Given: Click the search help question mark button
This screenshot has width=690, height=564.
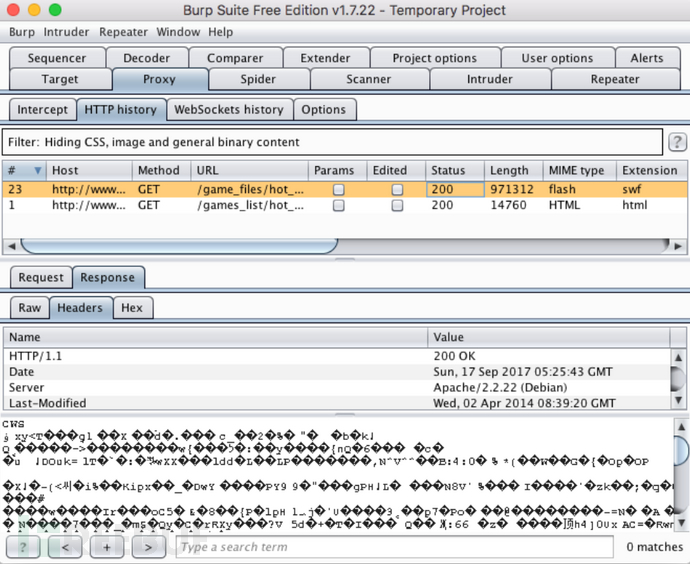Looking at the screenshot, I should tap(23, 547).
